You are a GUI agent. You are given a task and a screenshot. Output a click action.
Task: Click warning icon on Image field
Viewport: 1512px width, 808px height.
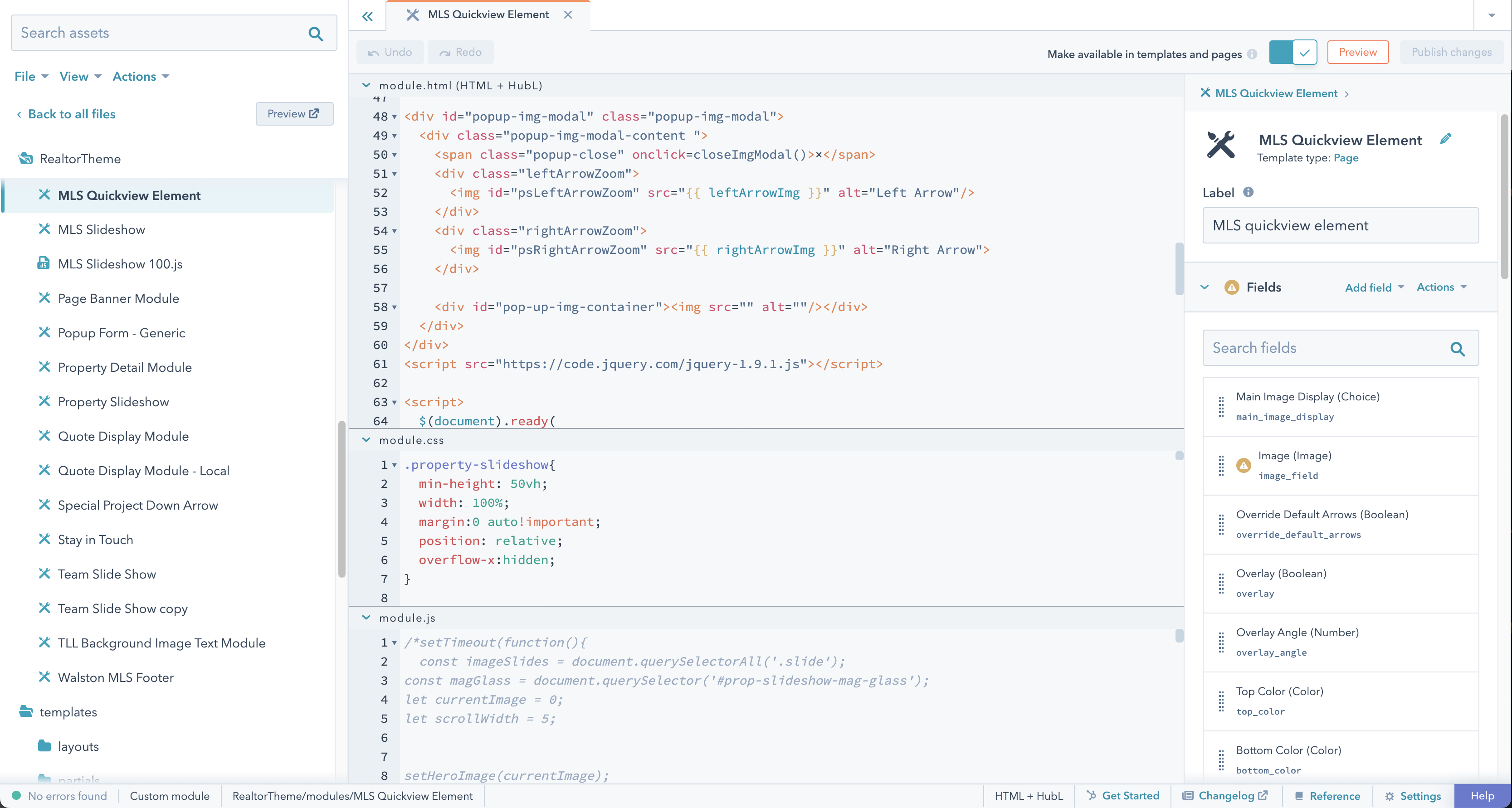coord(1243,465)
